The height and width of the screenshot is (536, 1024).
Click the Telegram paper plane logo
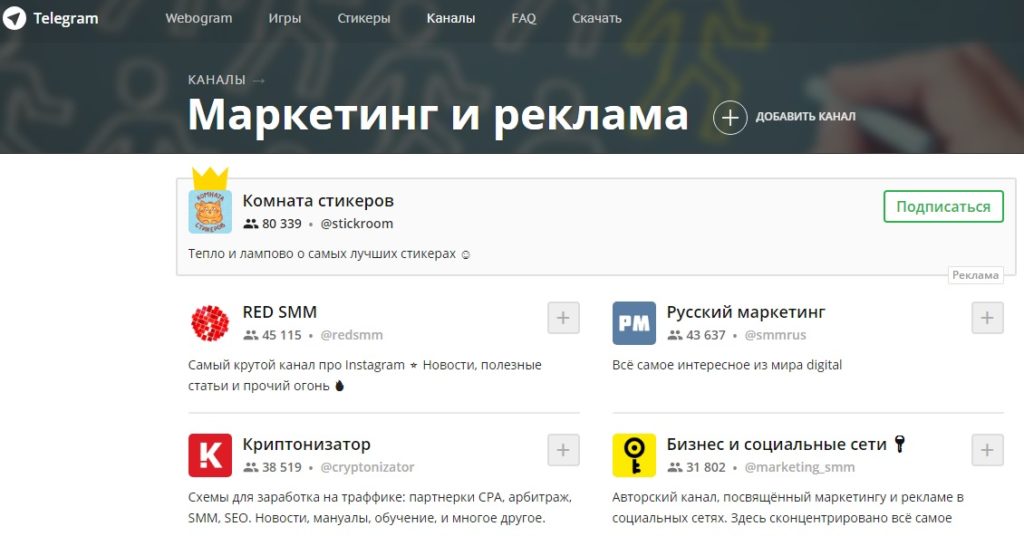(x=14, y=18)
